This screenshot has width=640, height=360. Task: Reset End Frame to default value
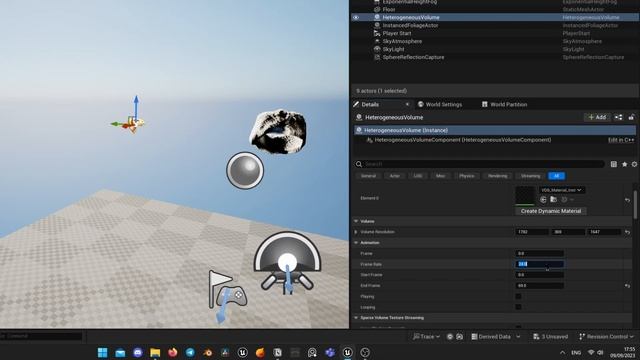(627, 286)
